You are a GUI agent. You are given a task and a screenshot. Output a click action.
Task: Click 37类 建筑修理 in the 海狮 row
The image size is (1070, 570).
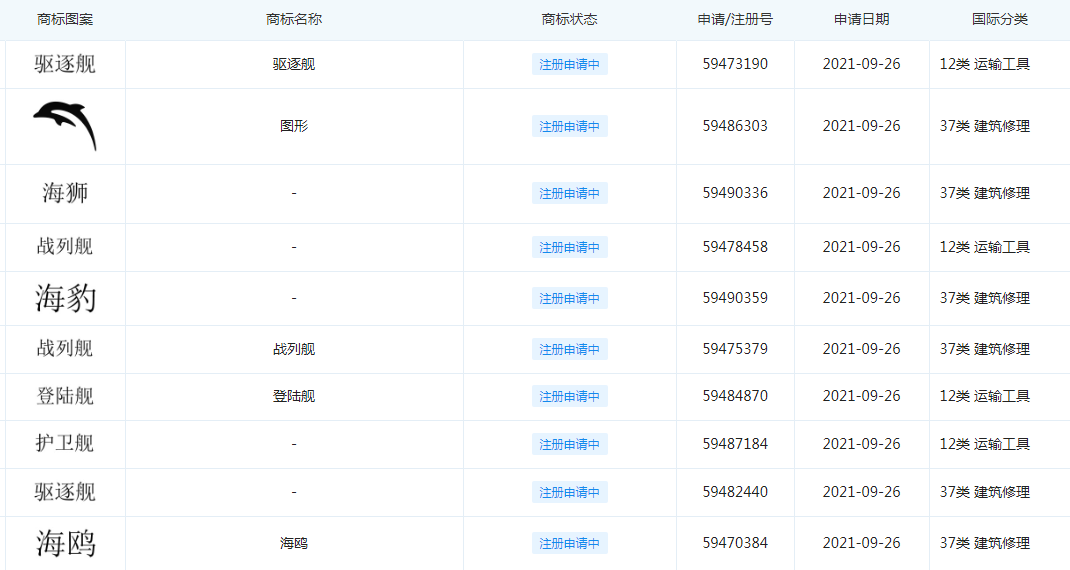985,193
